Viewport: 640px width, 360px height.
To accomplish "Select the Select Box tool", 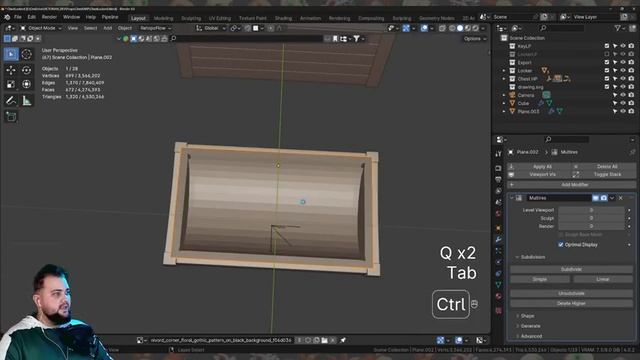I will 11,54.
